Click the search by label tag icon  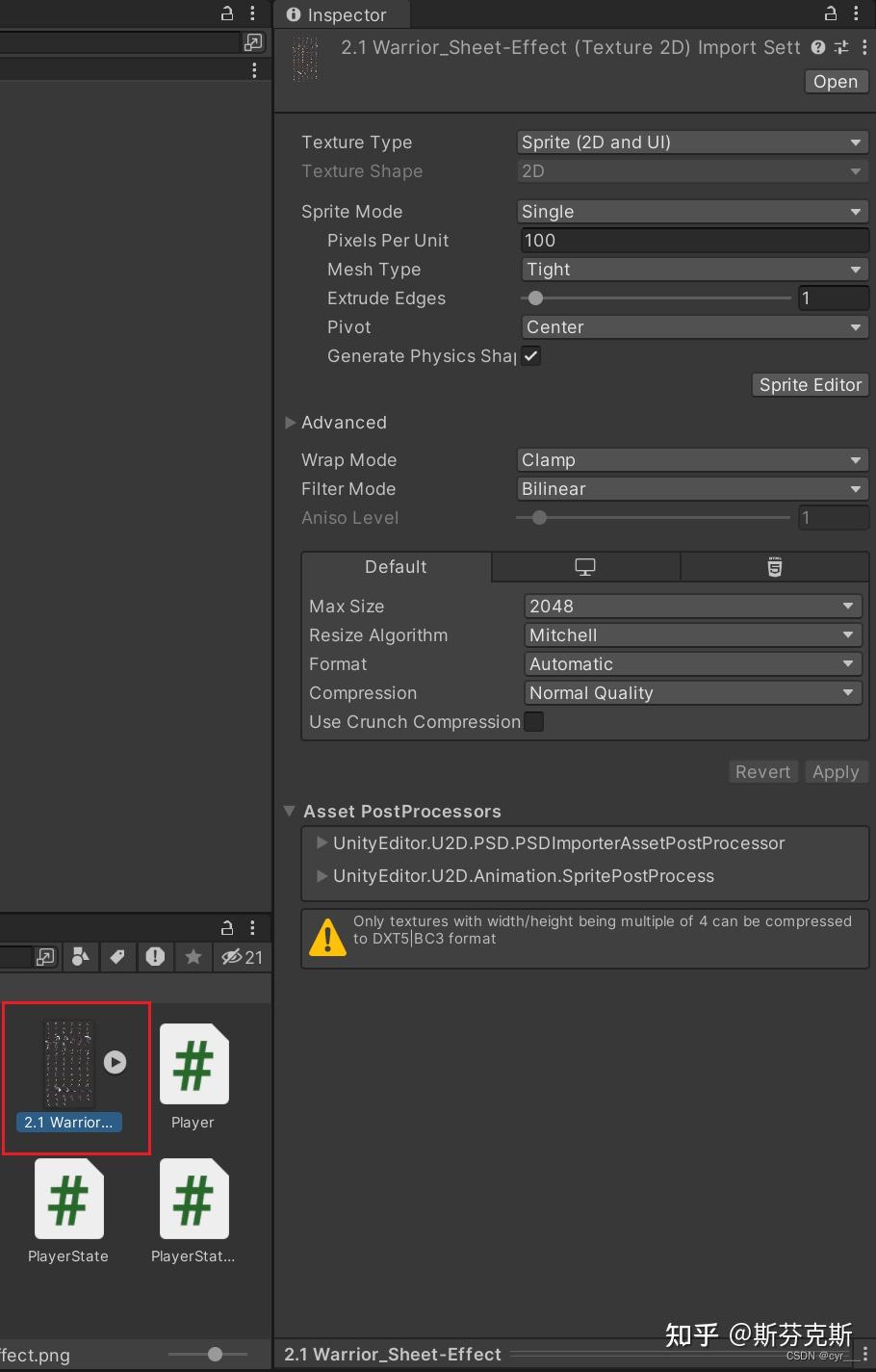[117, 956]
